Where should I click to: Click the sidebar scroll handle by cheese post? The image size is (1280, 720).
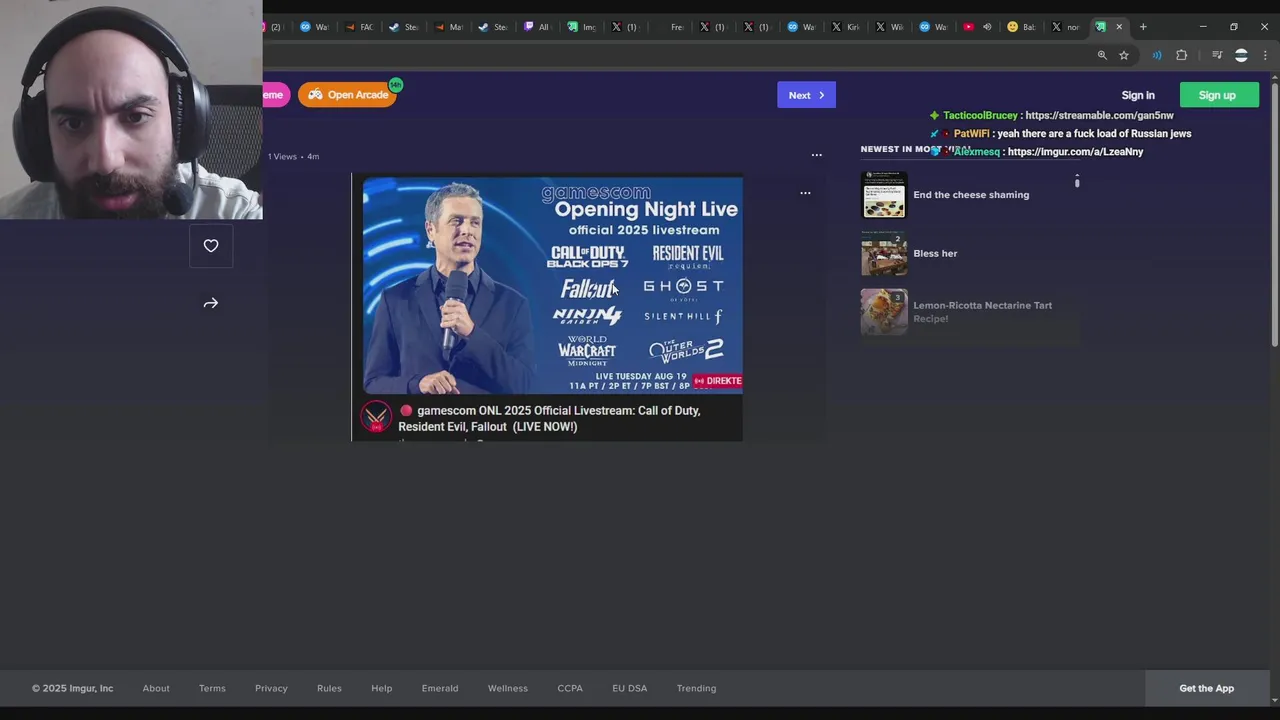pyautogui.click(x=1077, y=181)
